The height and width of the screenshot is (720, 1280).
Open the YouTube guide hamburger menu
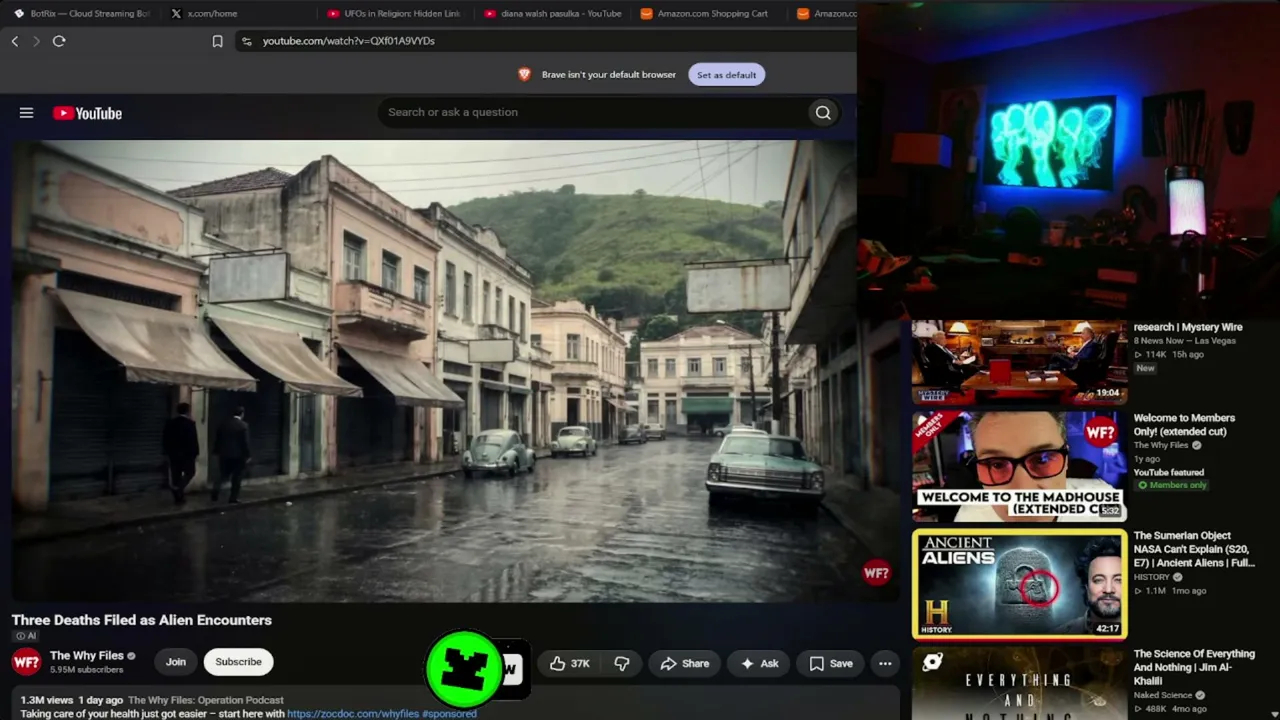(x=27, y=113)
